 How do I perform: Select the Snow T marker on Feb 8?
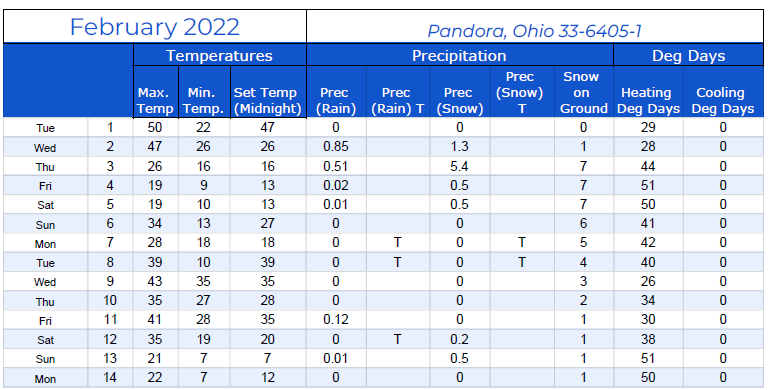click(522, 262)
